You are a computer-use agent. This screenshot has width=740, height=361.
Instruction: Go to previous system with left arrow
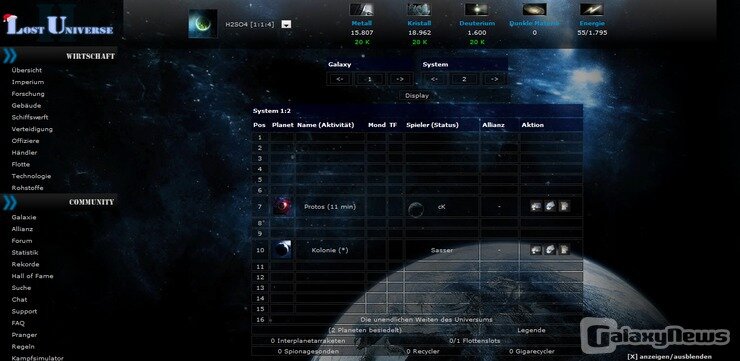pyautogui.click(x=435, y=79)
